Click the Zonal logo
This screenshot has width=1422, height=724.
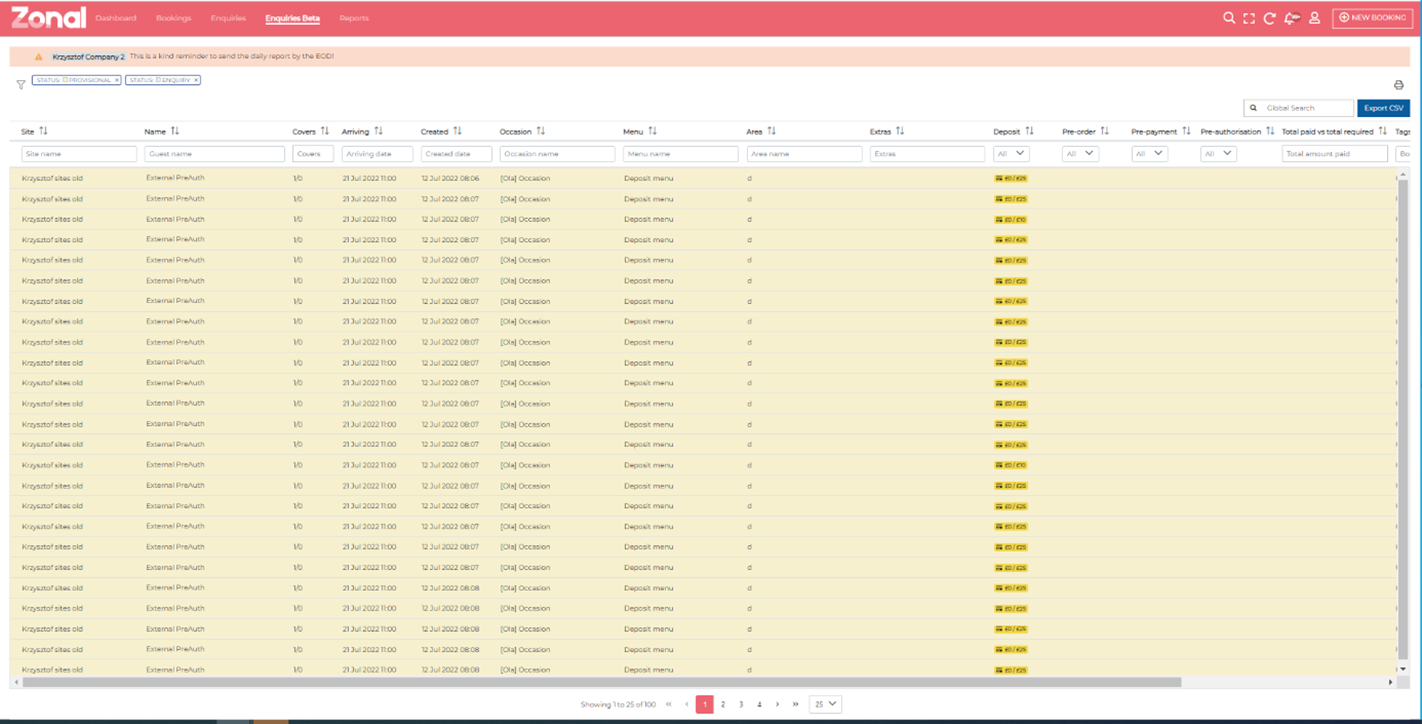[x=48, y=17]
